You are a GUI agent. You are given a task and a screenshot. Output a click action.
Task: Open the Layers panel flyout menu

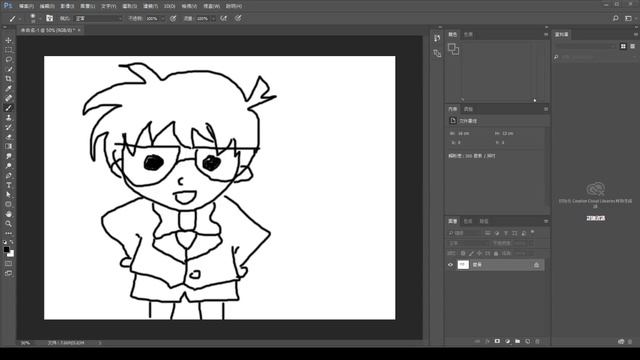[x=546, y=221]
